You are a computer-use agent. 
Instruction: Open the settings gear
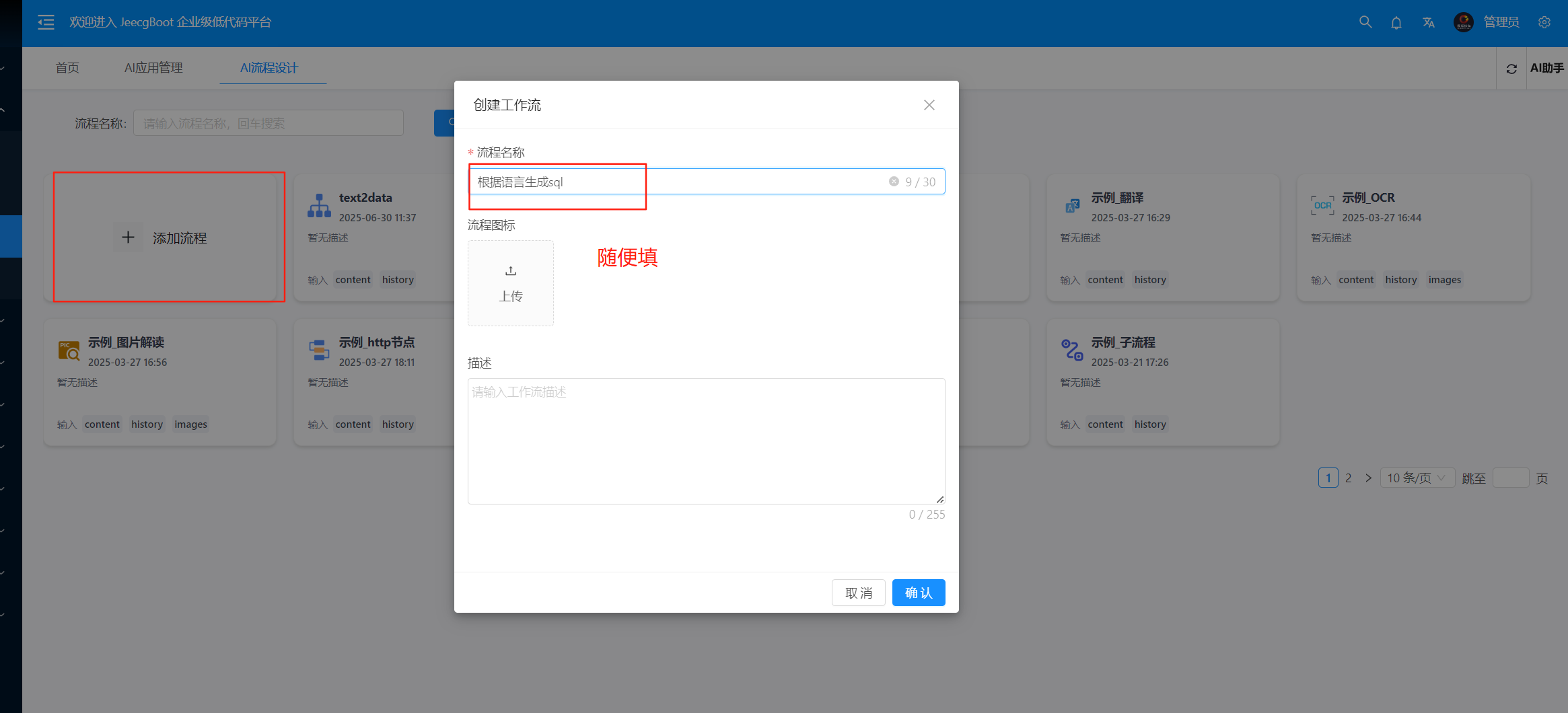tap(1544, 22)
